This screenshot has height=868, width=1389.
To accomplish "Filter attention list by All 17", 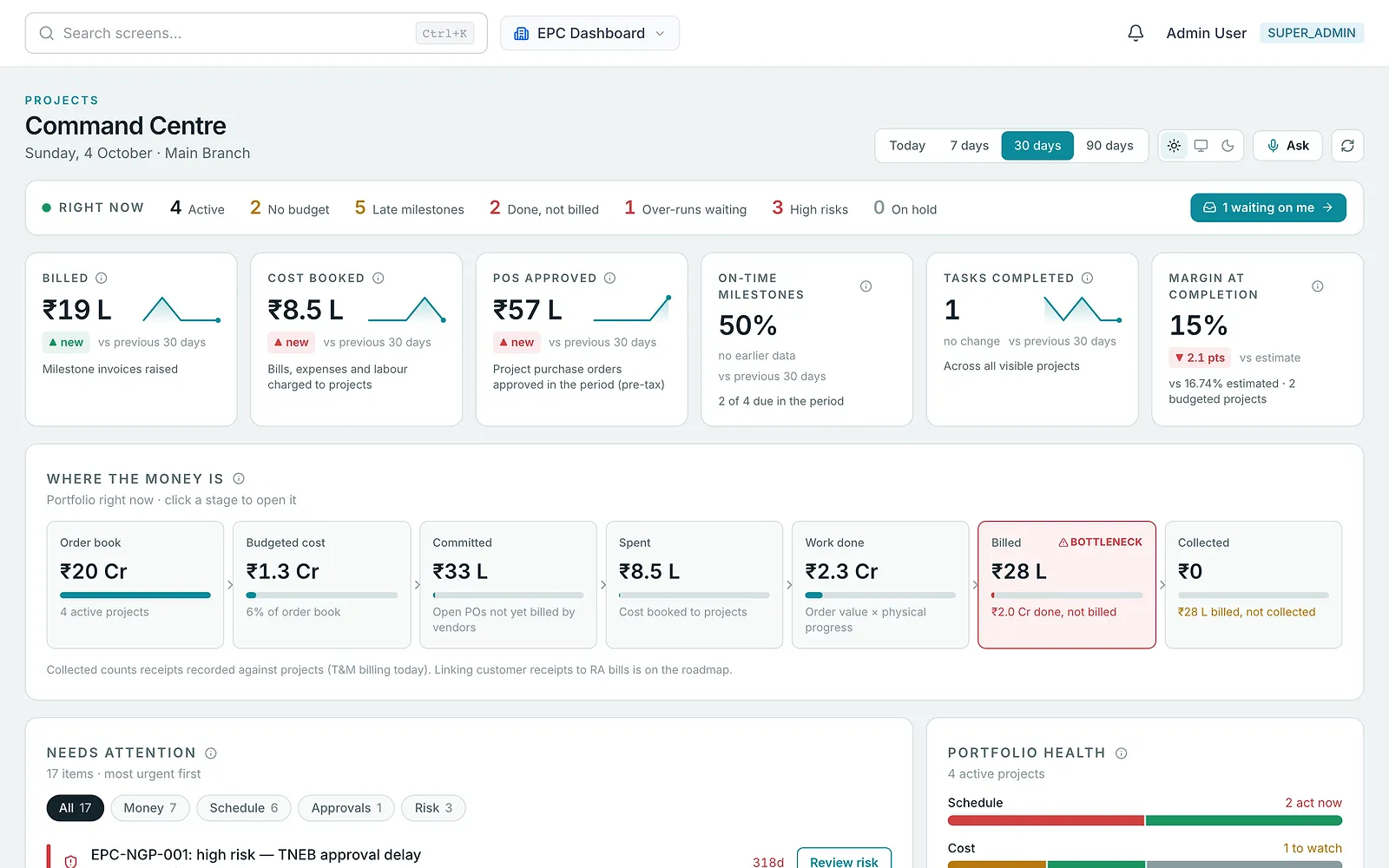I will coord(76,808).
